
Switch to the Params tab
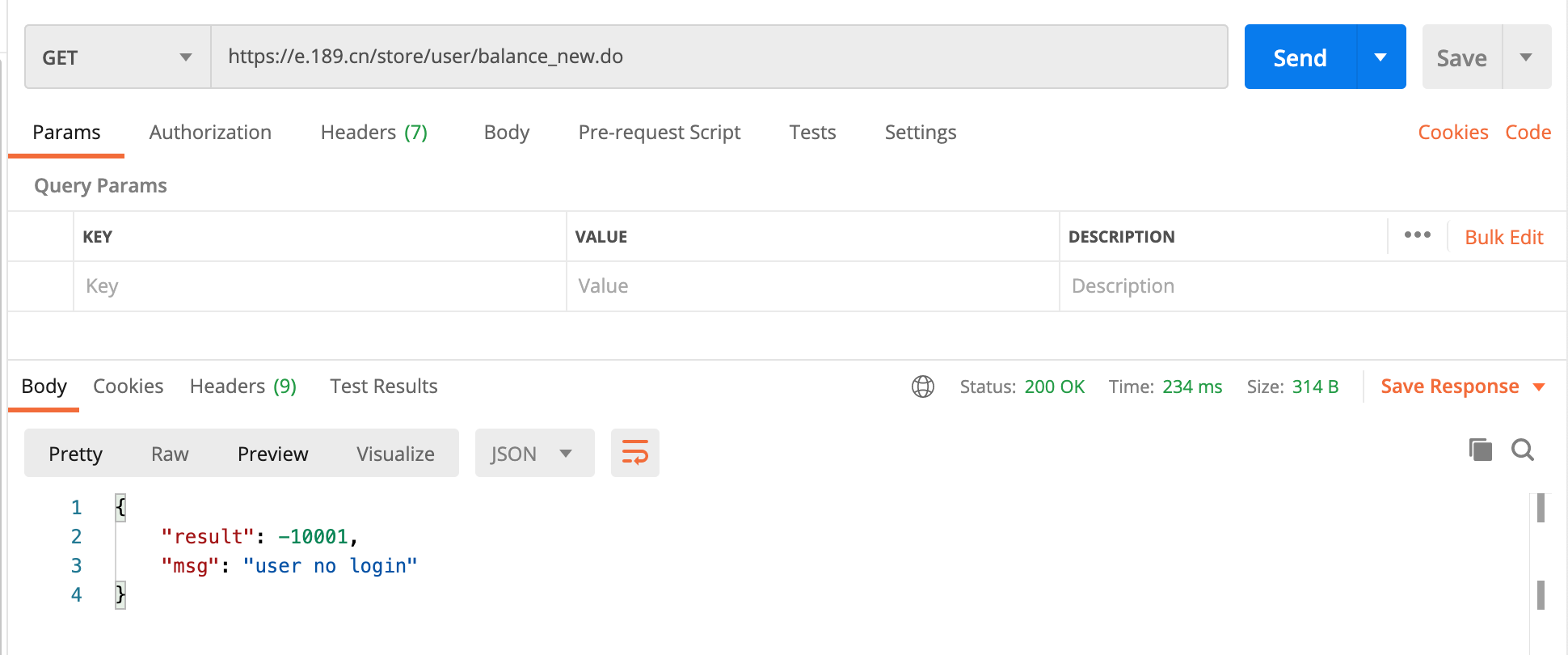pyautogui.click(x=66, y=133)
